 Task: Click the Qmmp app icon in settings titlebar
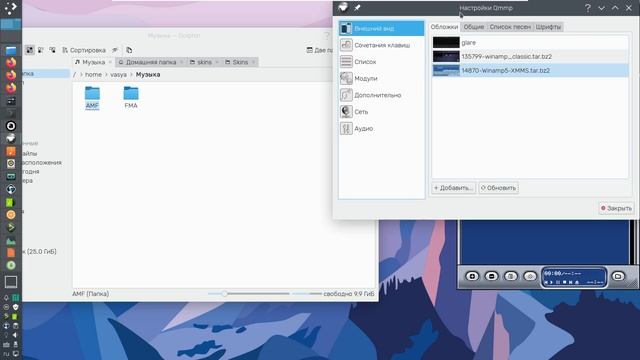coord(343,7)
